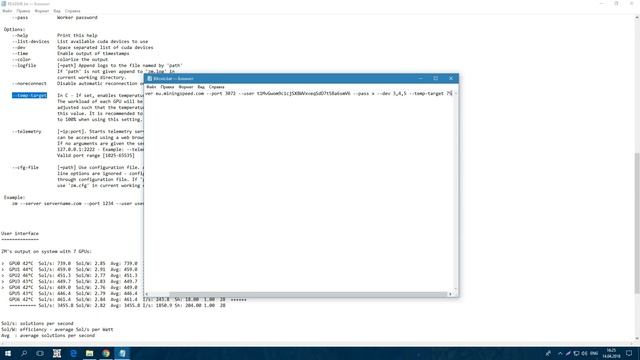Click the --time option in README
Viewport: 640px width, 360px height.
tap(20, 53)
